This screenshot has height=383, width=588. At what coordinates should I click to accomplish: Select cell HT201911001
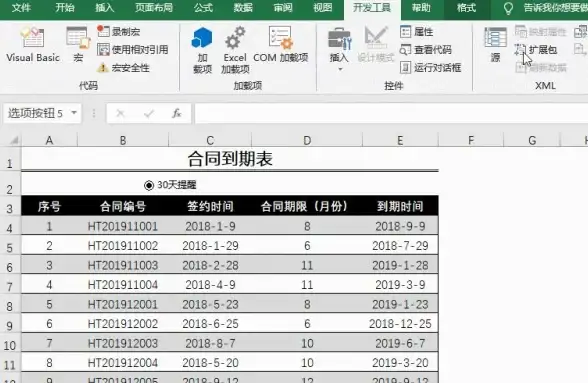point(123,226)
